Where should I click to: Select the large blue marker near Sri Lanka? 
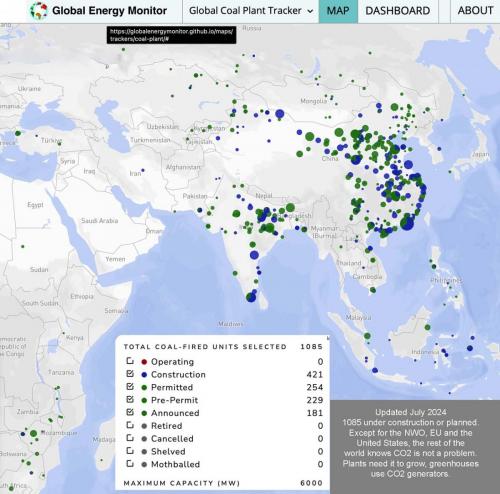point(251,297)
